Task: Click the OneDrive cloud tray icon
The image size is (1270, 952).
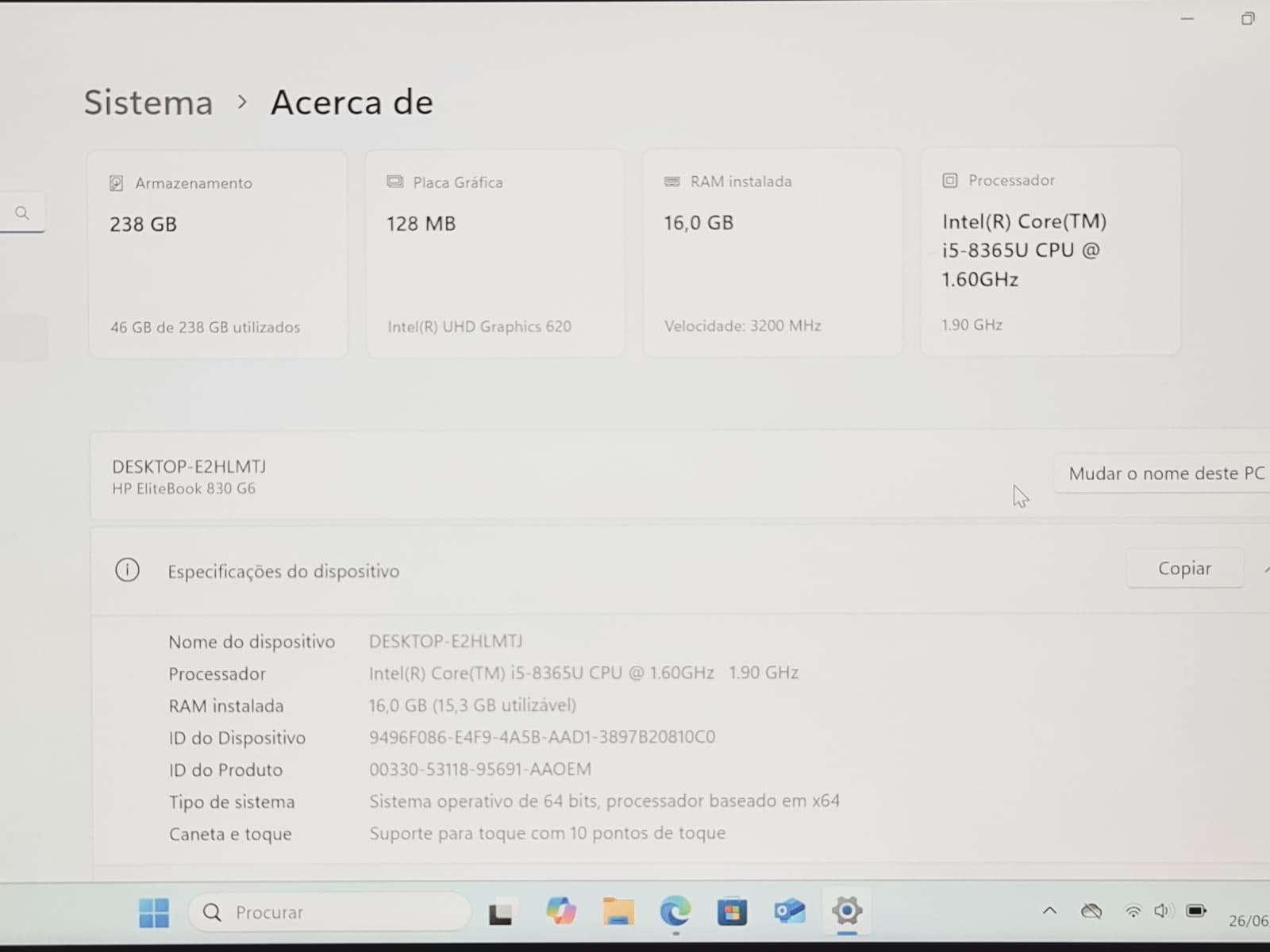Action: [1091, 912]
